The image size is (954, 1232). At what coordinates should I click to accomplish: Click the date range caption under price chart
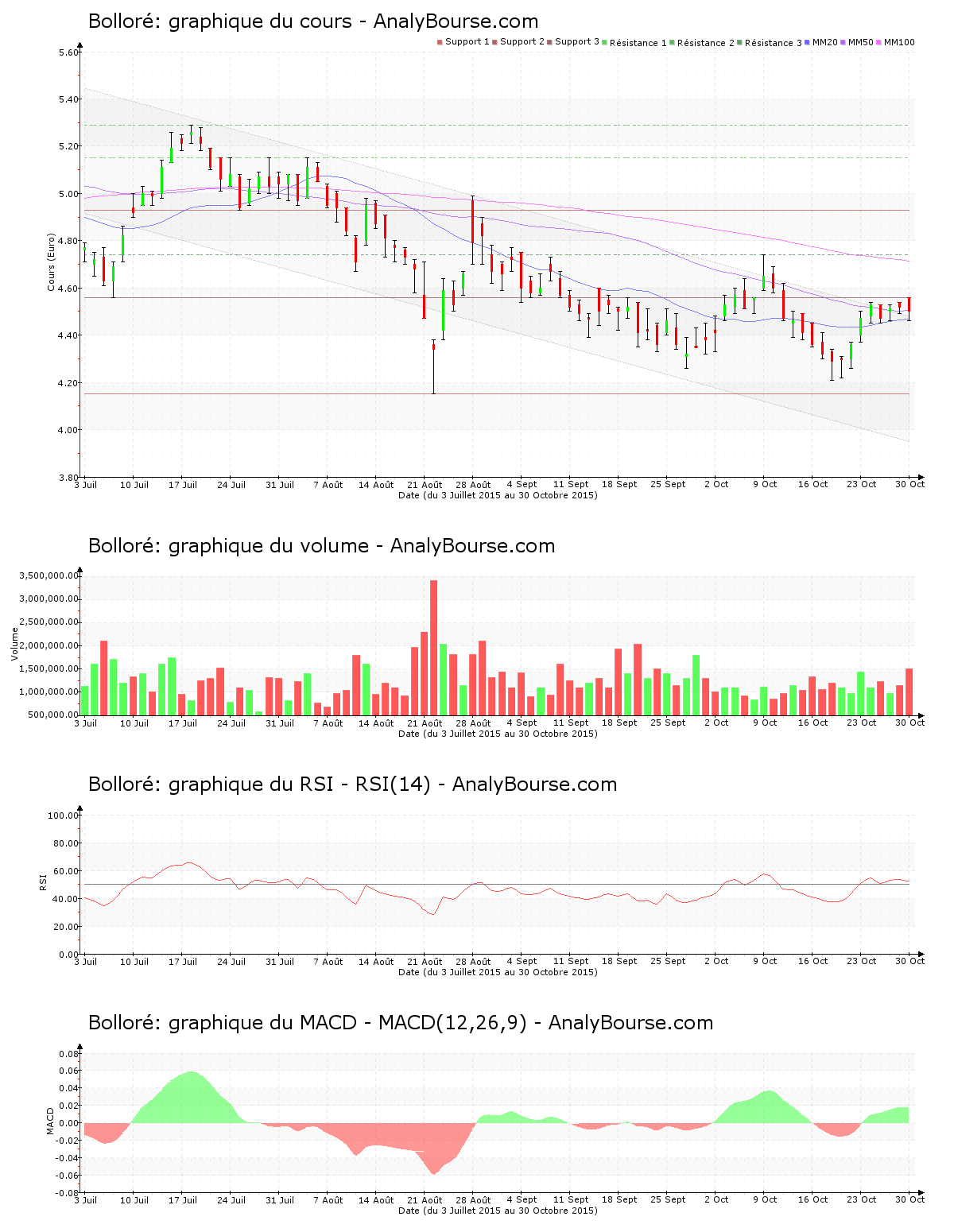click(498, 495)
